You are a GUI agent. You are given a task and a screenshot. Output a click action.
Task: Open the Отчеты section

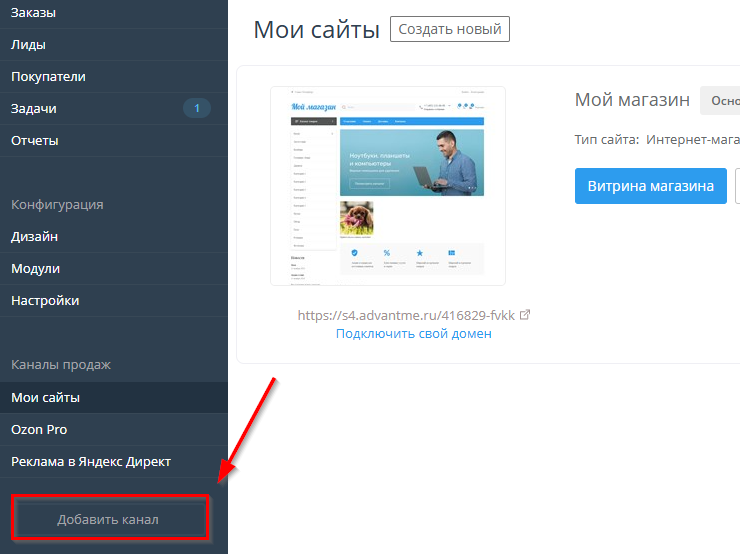point(35,141)
